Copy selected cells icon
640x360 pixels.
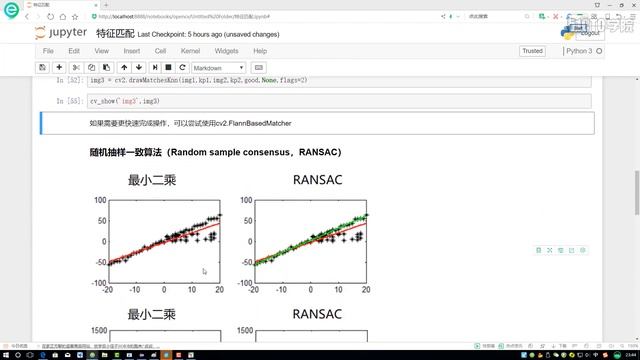91,67
